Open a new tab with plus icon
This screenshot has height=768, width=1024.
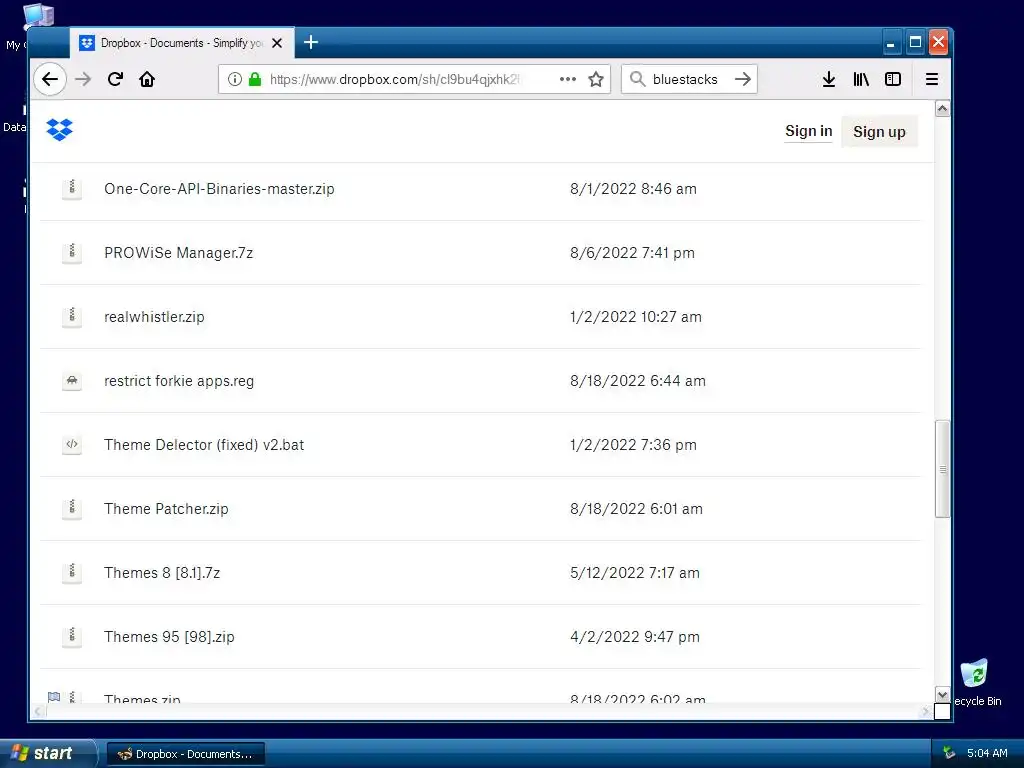(x=311, y=42)
